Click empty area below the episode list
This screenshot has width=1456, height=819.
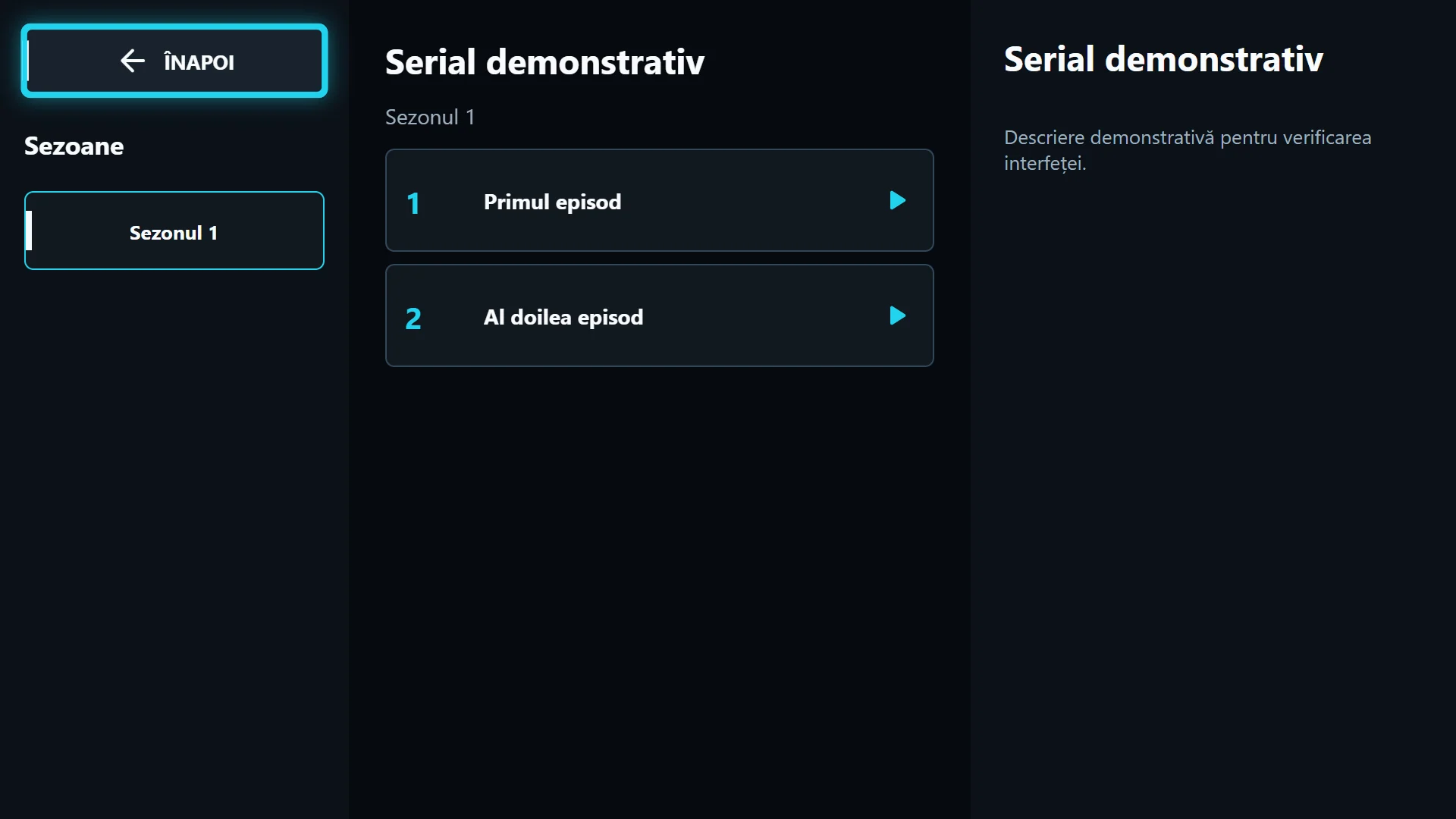point(659,591)
